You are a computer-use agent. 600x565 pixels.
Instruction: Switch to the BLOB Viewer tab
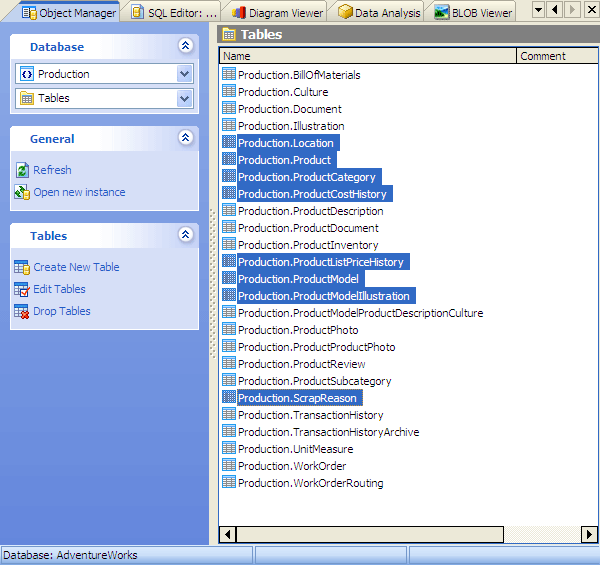(473, 13)
